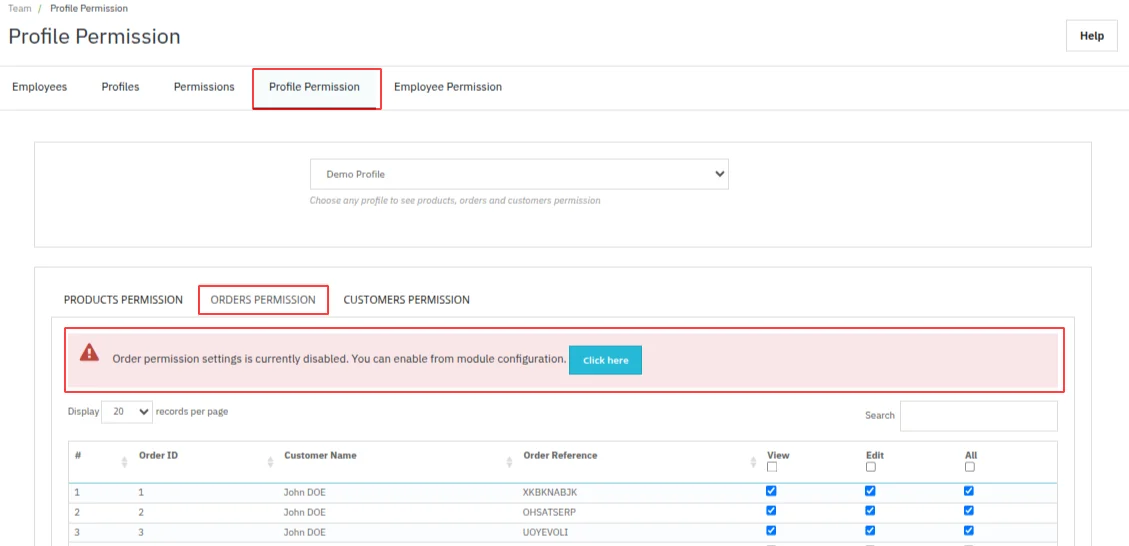This screenshot has width=1129, height=546.
Task: Check the View header select-all checkbox
Action: pyautogui.click(x=772, y=467)
